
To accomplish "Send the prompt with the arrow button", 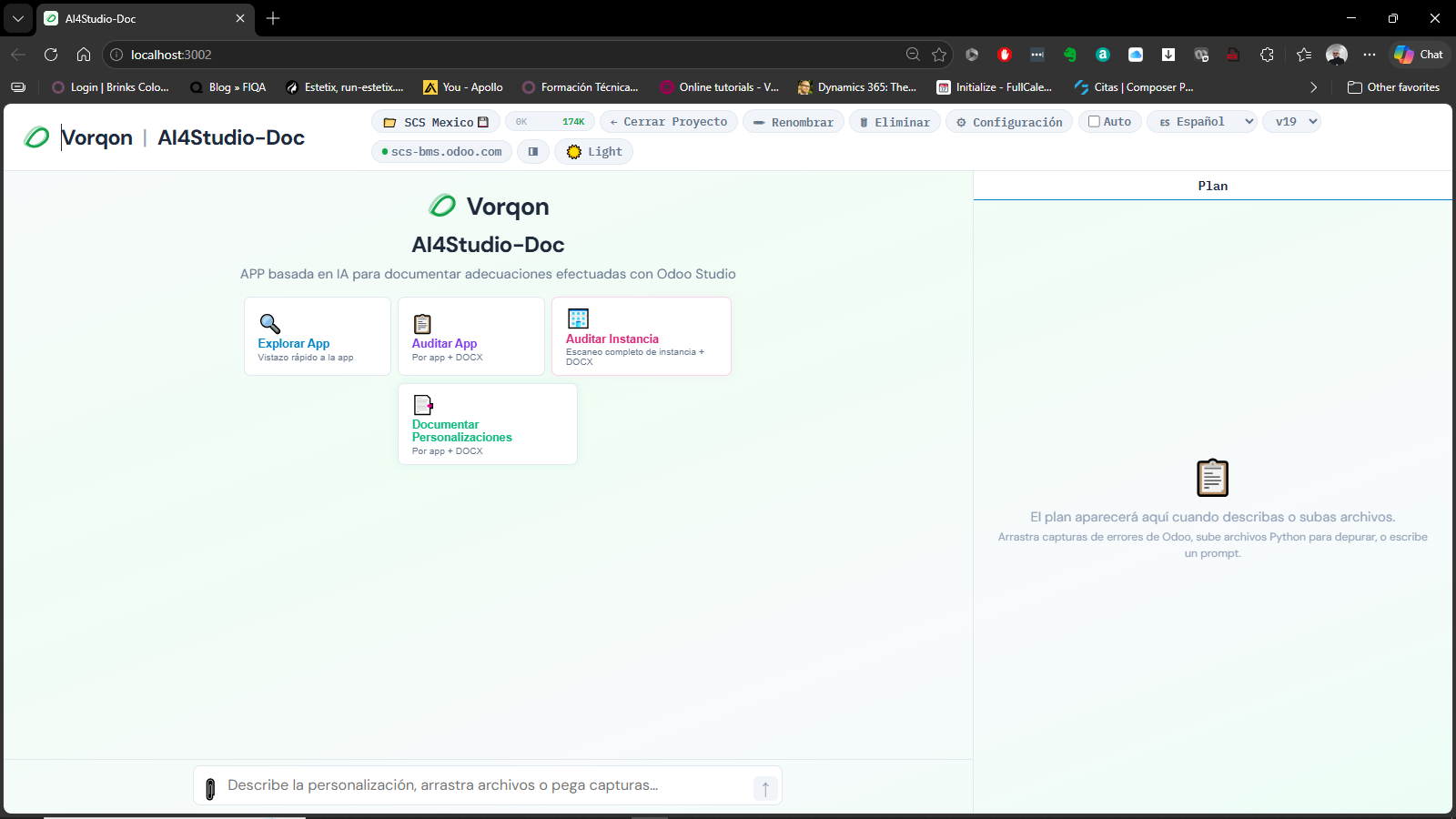I will tap(765, 789).
